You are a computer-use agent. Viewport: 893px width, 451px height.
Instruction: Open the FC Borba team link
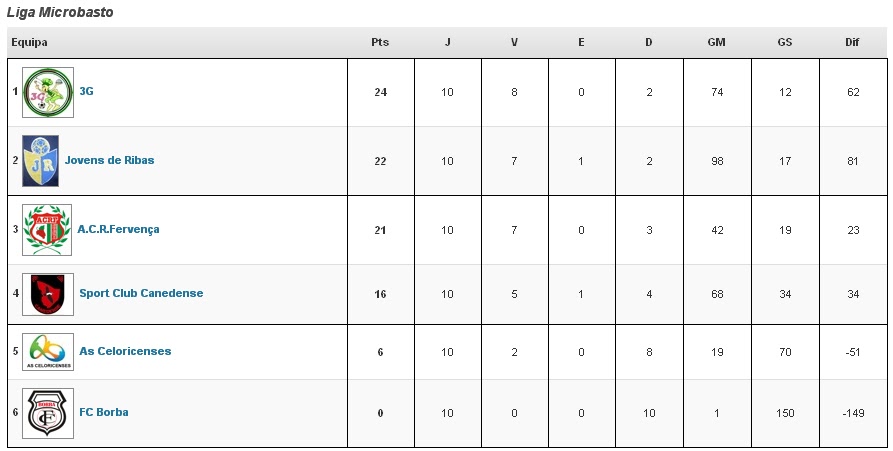104,412
